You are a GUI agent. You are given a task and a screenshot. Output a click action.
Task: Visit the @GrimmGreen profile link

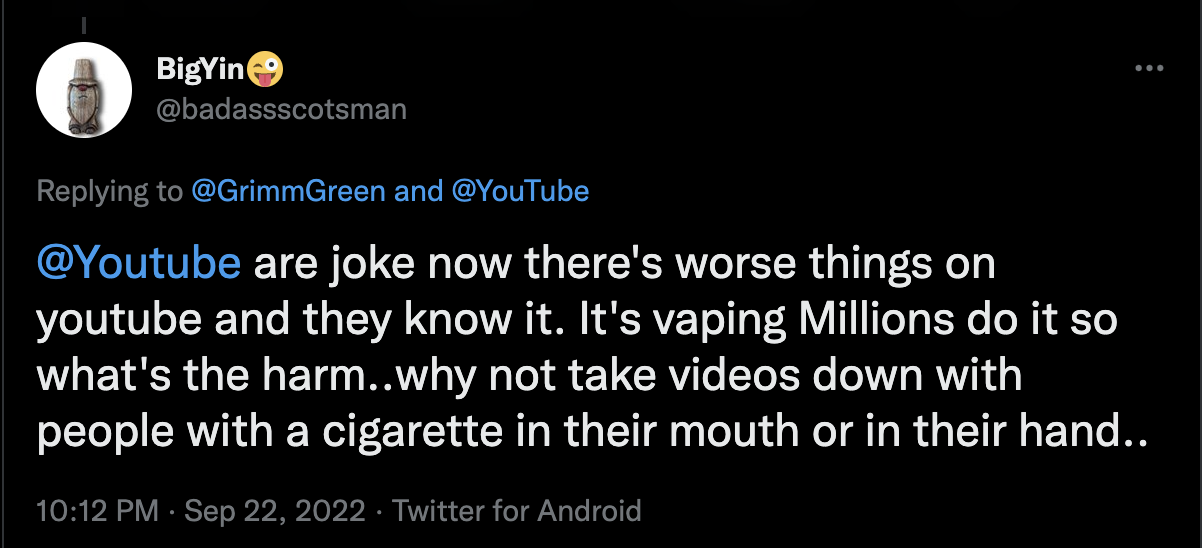click(288, 191)
